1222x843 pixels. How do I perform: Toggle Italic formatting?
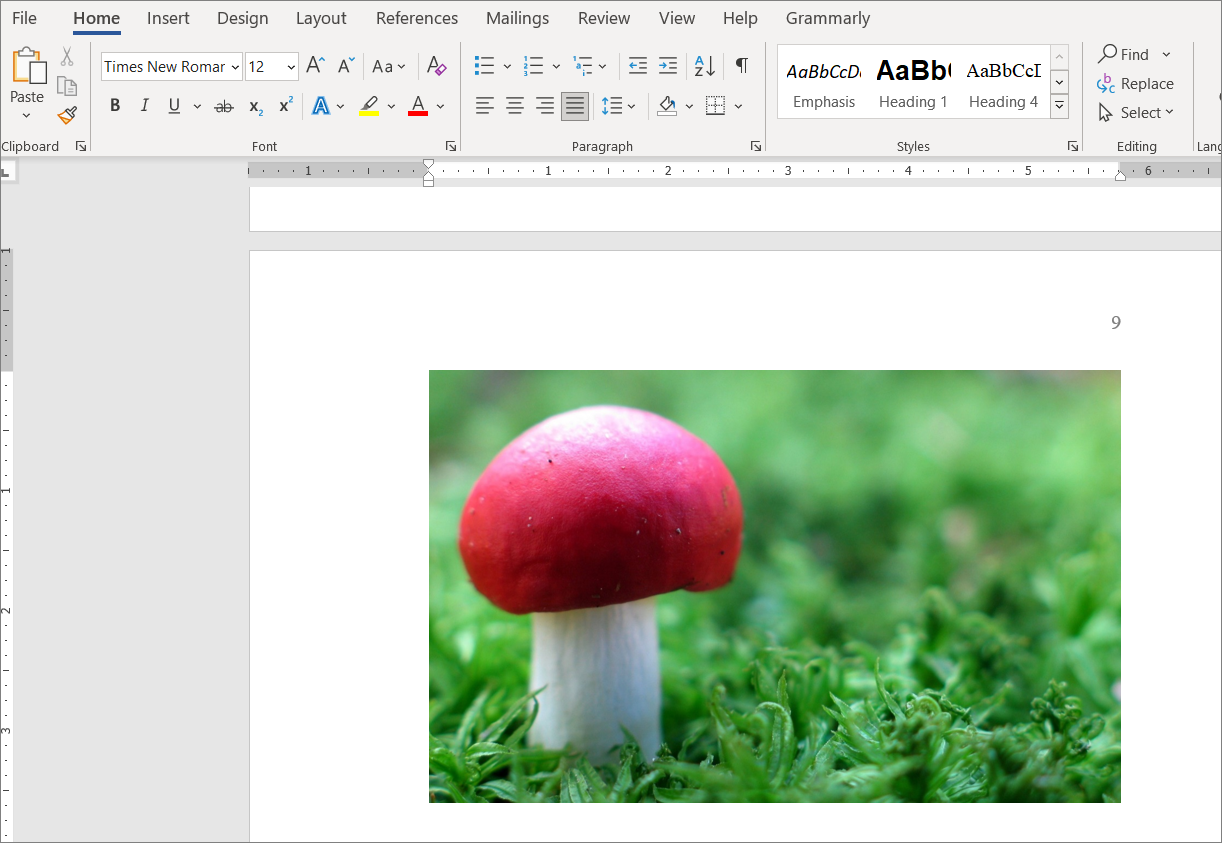pyautogui.click(x=144, y=106)
